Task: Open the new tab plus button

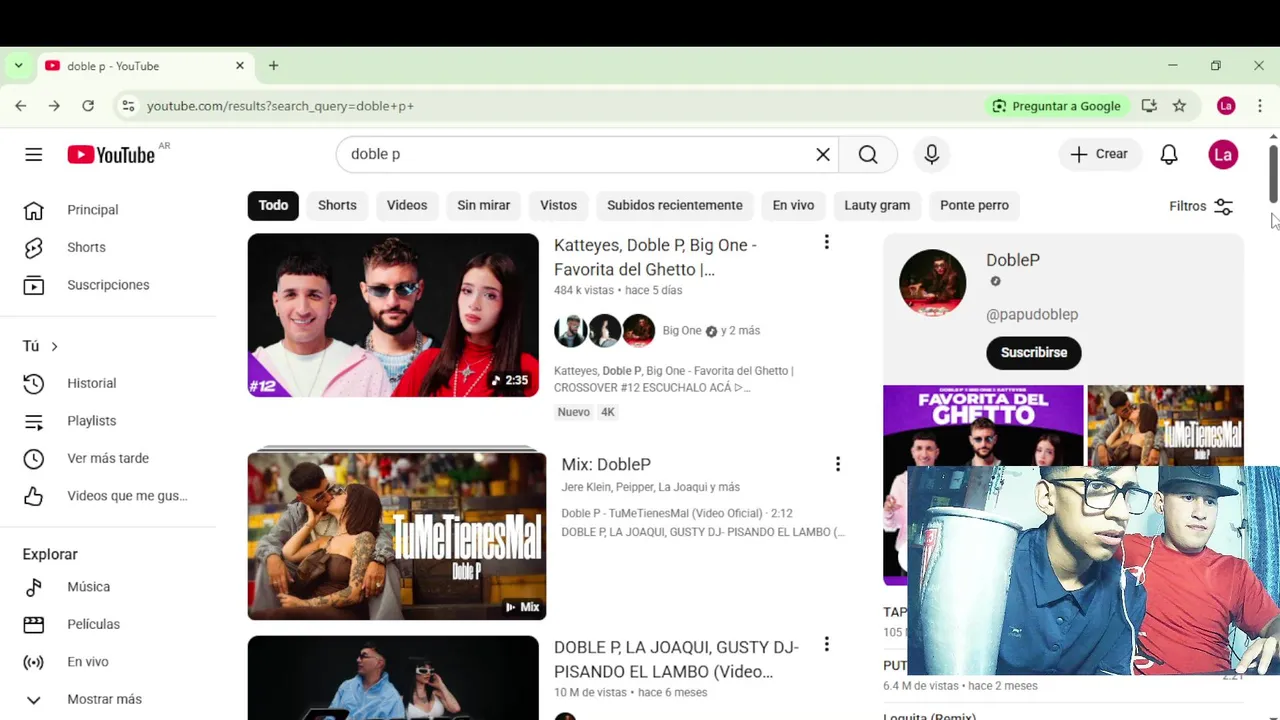Action: (273, 66)
